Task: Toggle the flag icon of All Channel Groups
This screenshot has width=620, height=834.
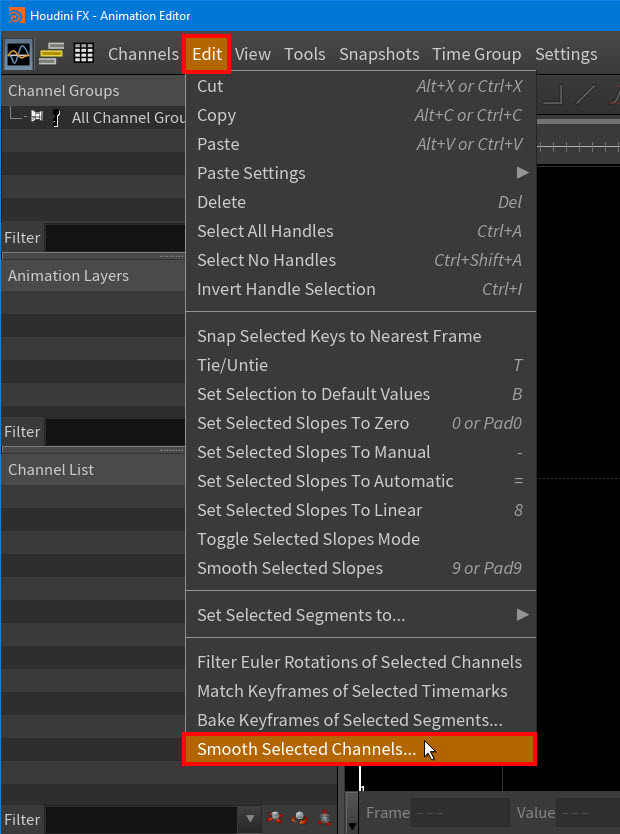Action: 37,116
